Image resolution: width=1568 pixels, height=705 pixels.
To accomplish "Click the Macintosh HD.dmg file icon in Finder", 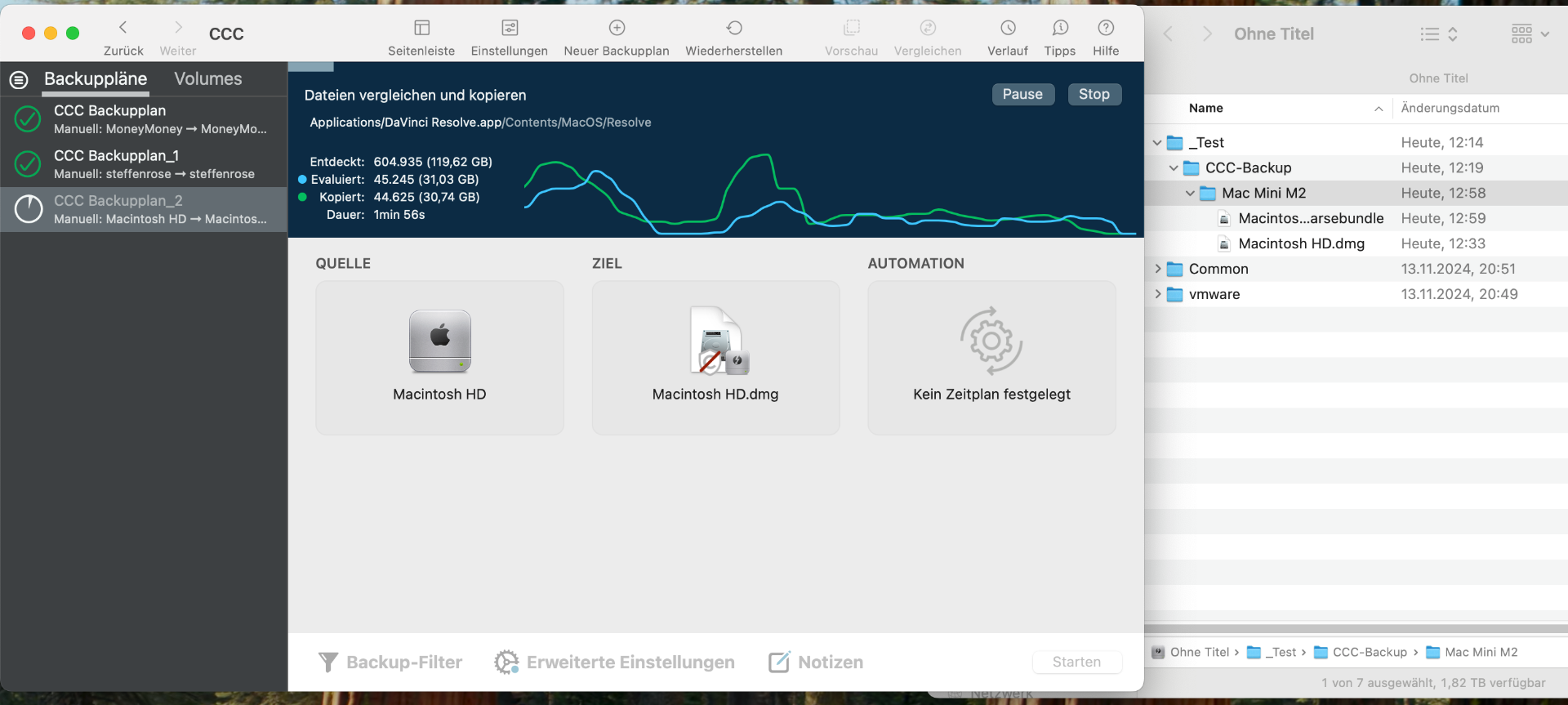I will [1224, 243].
